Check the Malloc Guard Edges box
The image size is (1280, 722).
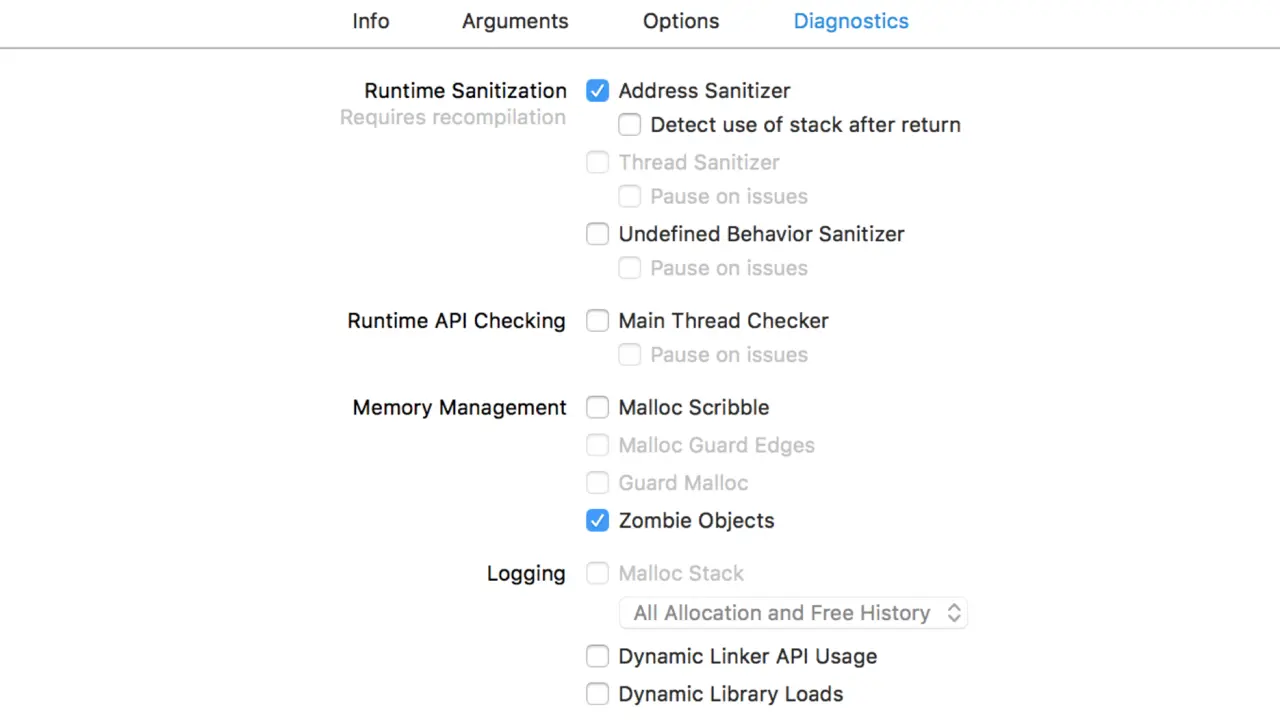tap(597, 445)
